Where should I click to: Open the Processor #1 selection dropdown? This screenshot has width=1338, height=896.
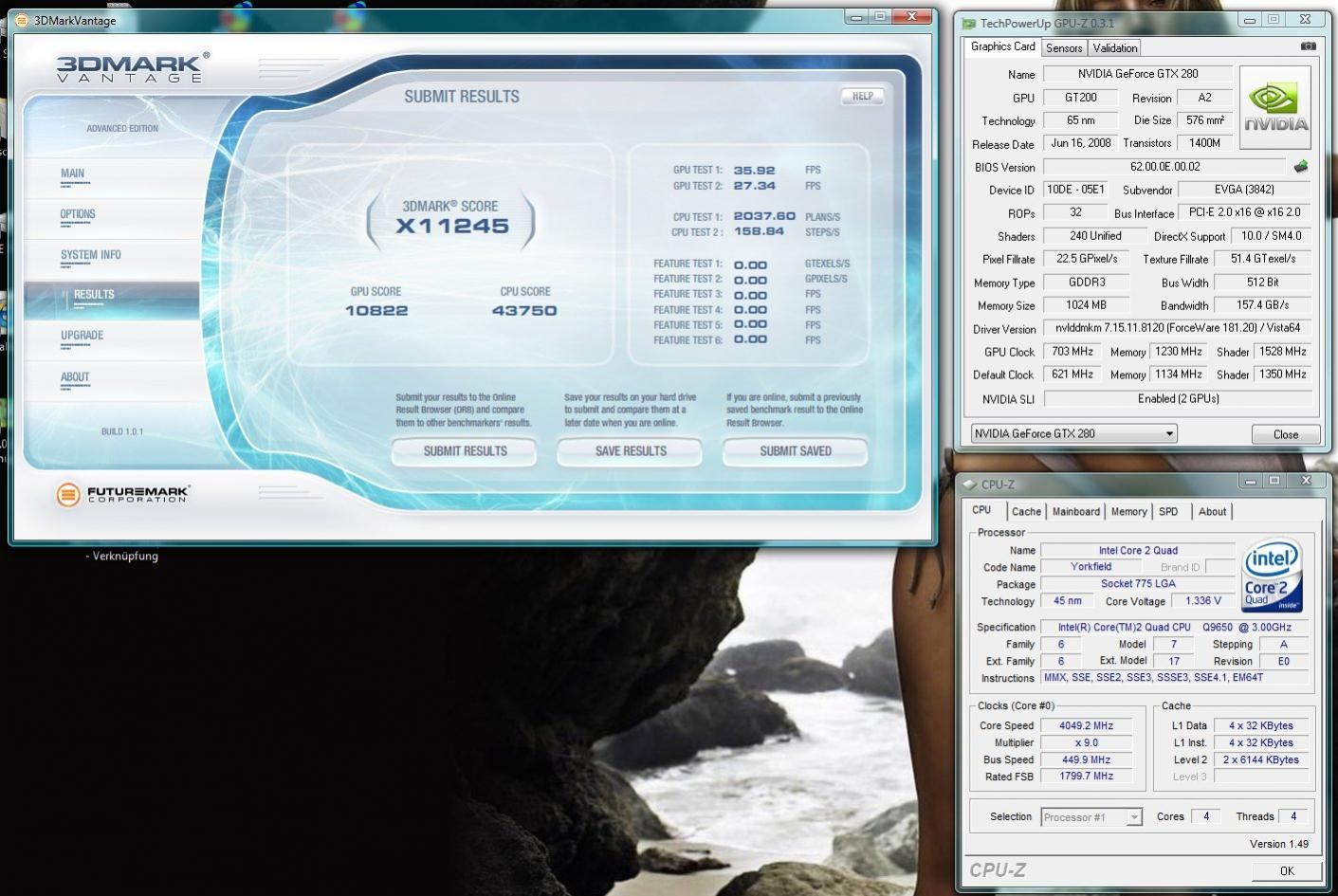(1091, 817)
